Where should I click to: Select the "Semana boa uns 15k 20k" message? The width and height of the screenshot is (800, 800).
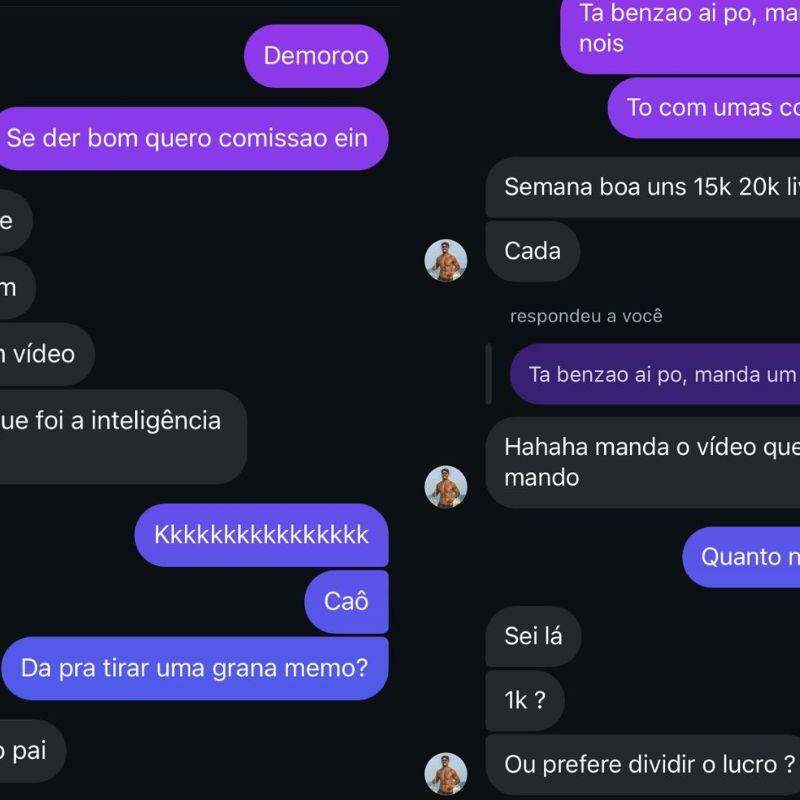642,187
